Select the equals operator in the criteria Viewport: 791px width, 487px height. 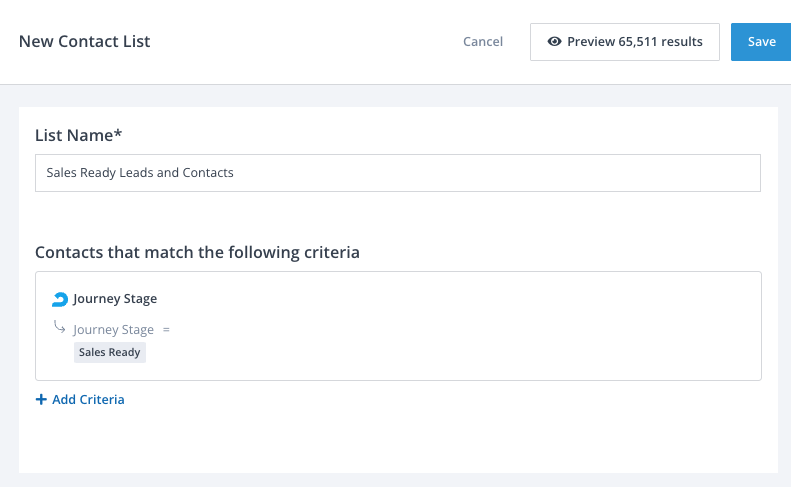[166, 329]
